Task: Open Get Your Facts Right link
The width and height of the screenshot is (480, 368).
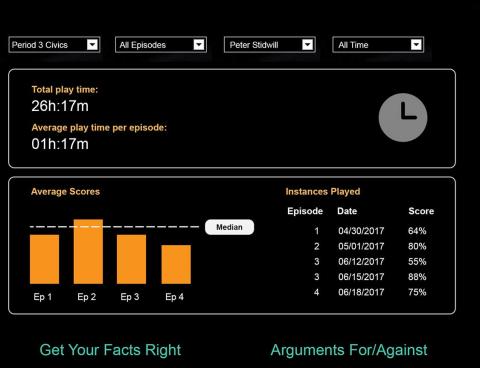Action: click(x=110, y=350)
